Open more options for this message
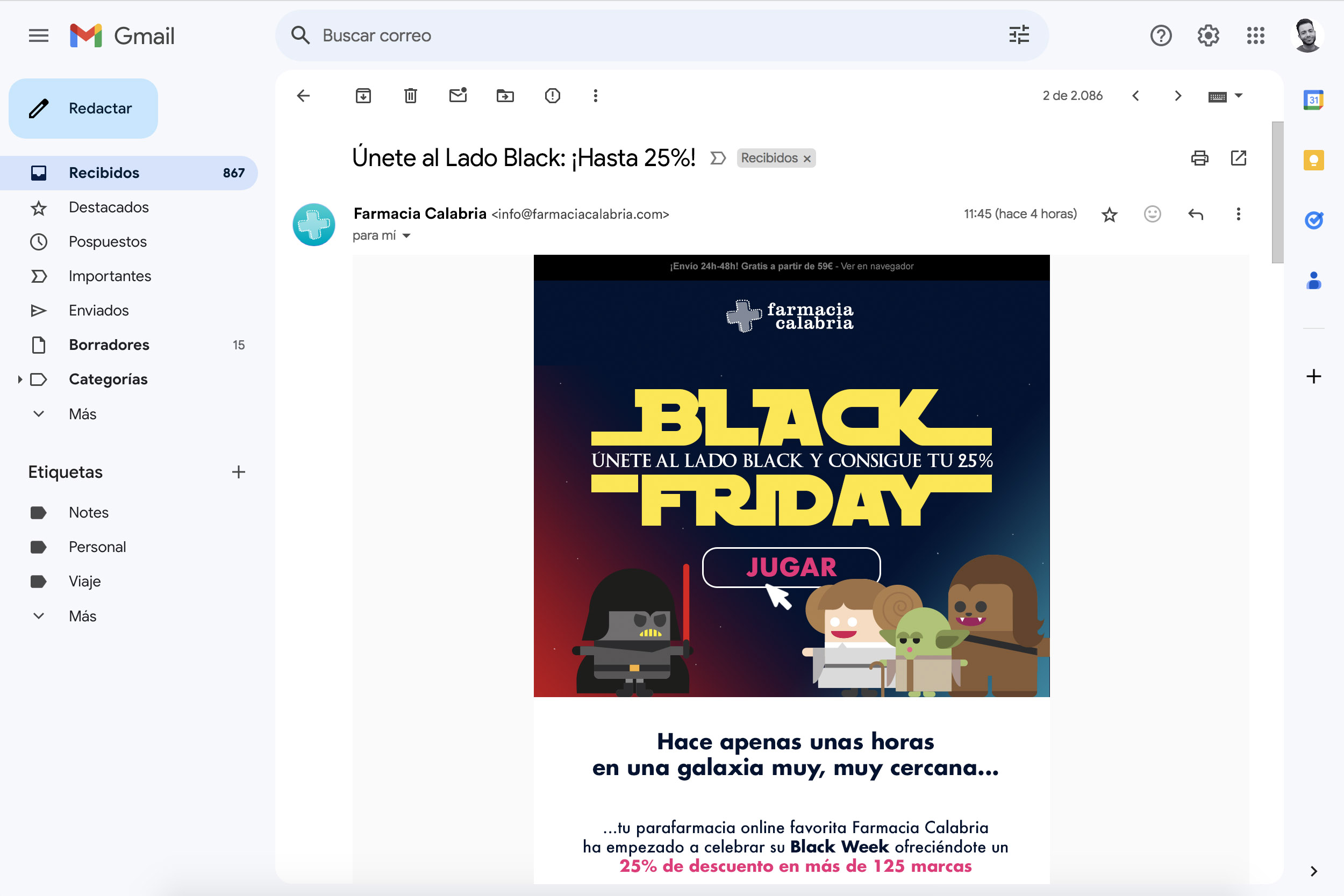The width and height of the screenshot is (1344, 896). [x=1238, y=214]
